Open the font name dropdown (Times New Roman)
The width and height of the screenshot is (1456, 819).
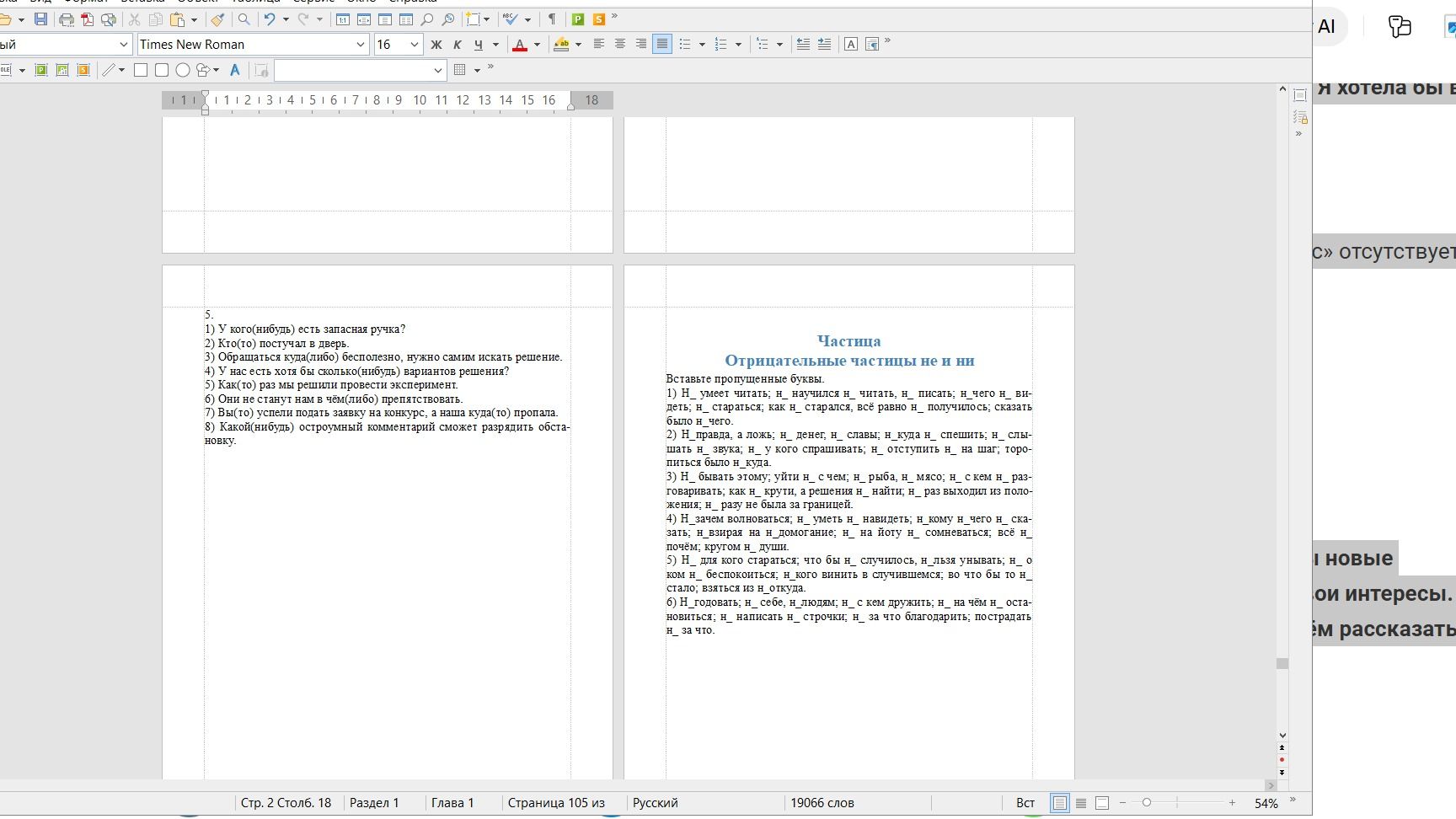(x=361, y=45)
